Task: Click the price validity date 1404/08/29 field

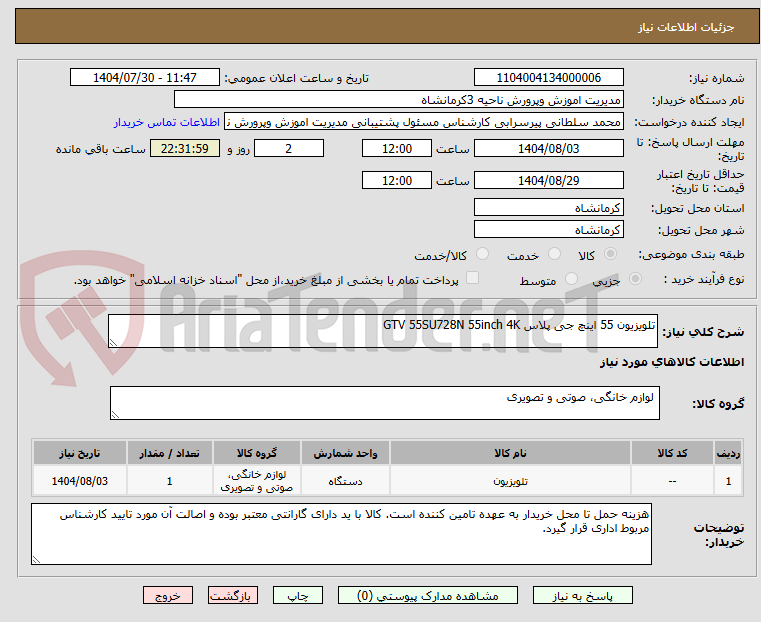Action: pyautogui.click(x=548, y=180)
